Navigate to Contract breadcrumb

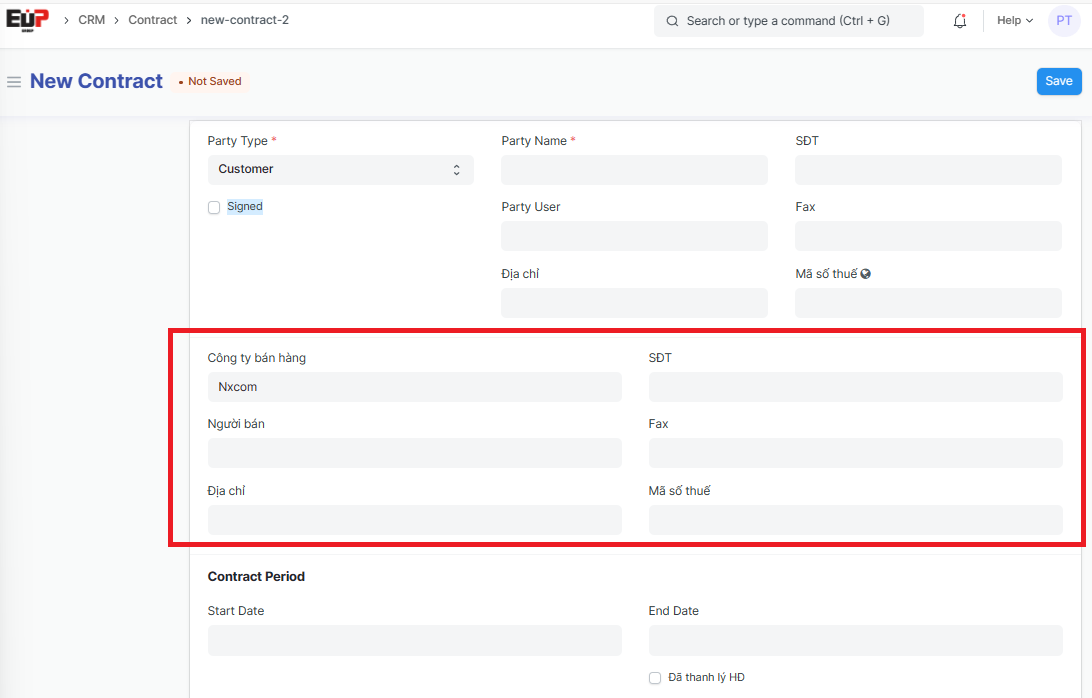pos(152,20)
